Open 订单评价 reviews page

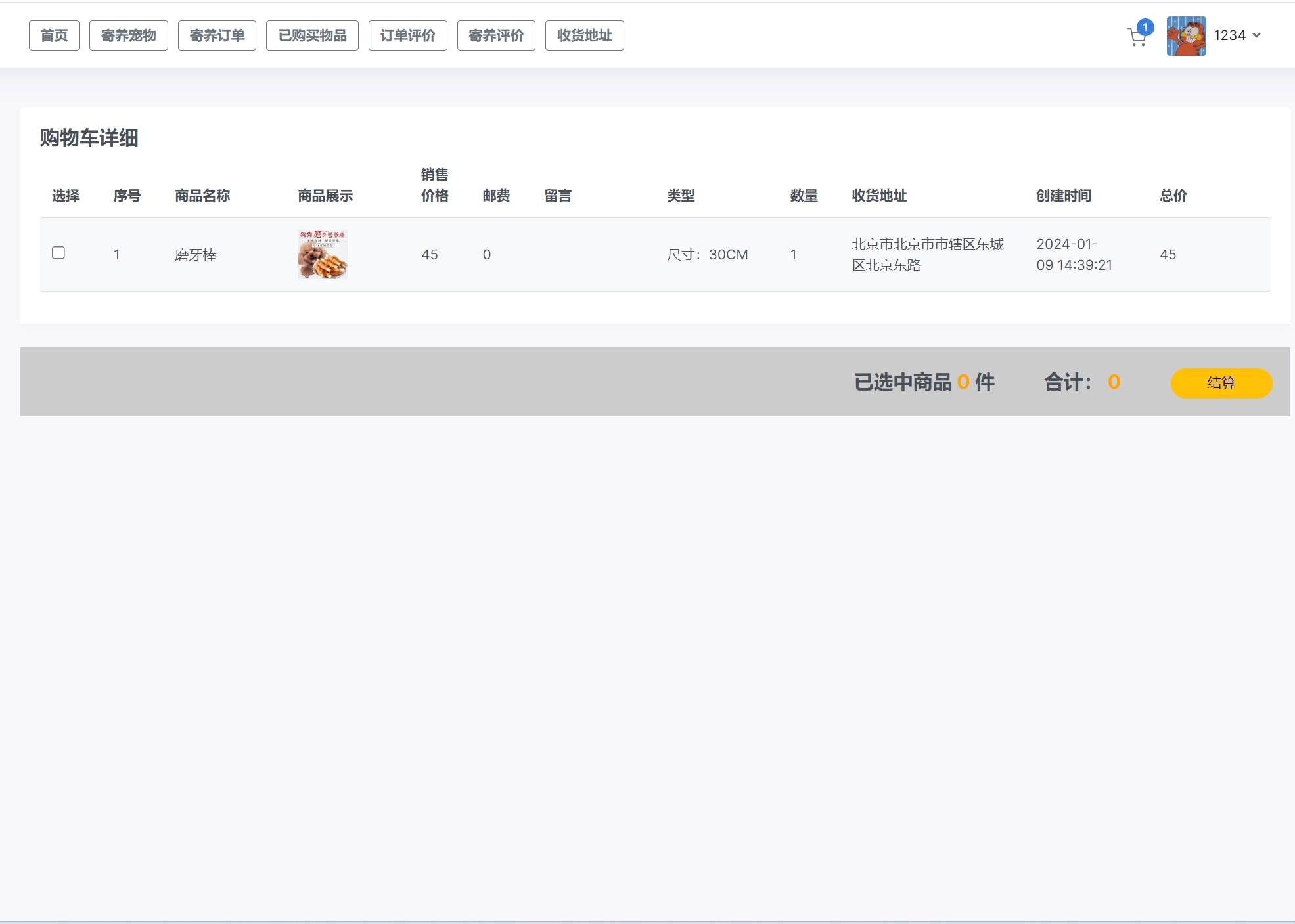[x=407, y=35]
